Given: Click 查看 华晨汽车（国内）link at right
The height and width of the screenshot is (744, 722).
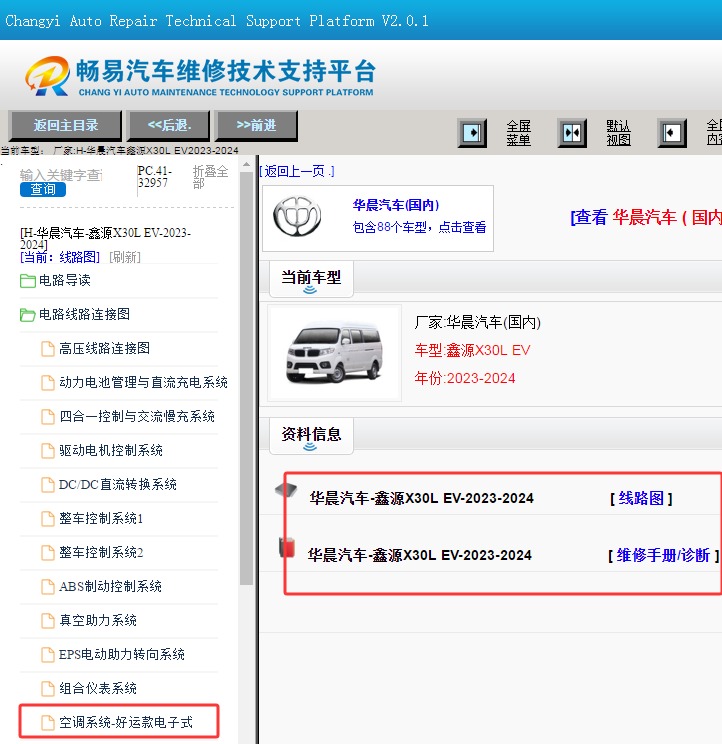Looking at the screenshot, I should pyautogui.click(x=646, y=217).
